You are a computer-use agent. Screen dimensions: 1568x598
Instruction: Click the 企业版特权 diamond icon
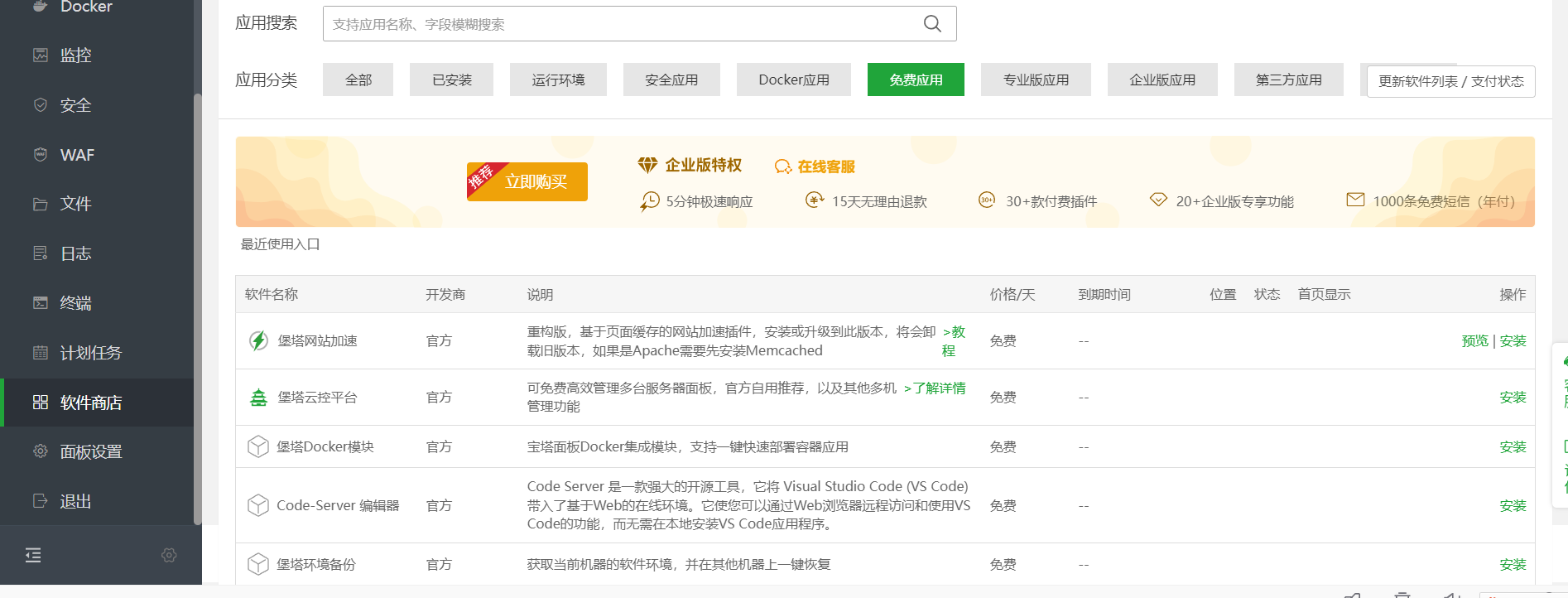pyautogui.click(x=647, y=165)
